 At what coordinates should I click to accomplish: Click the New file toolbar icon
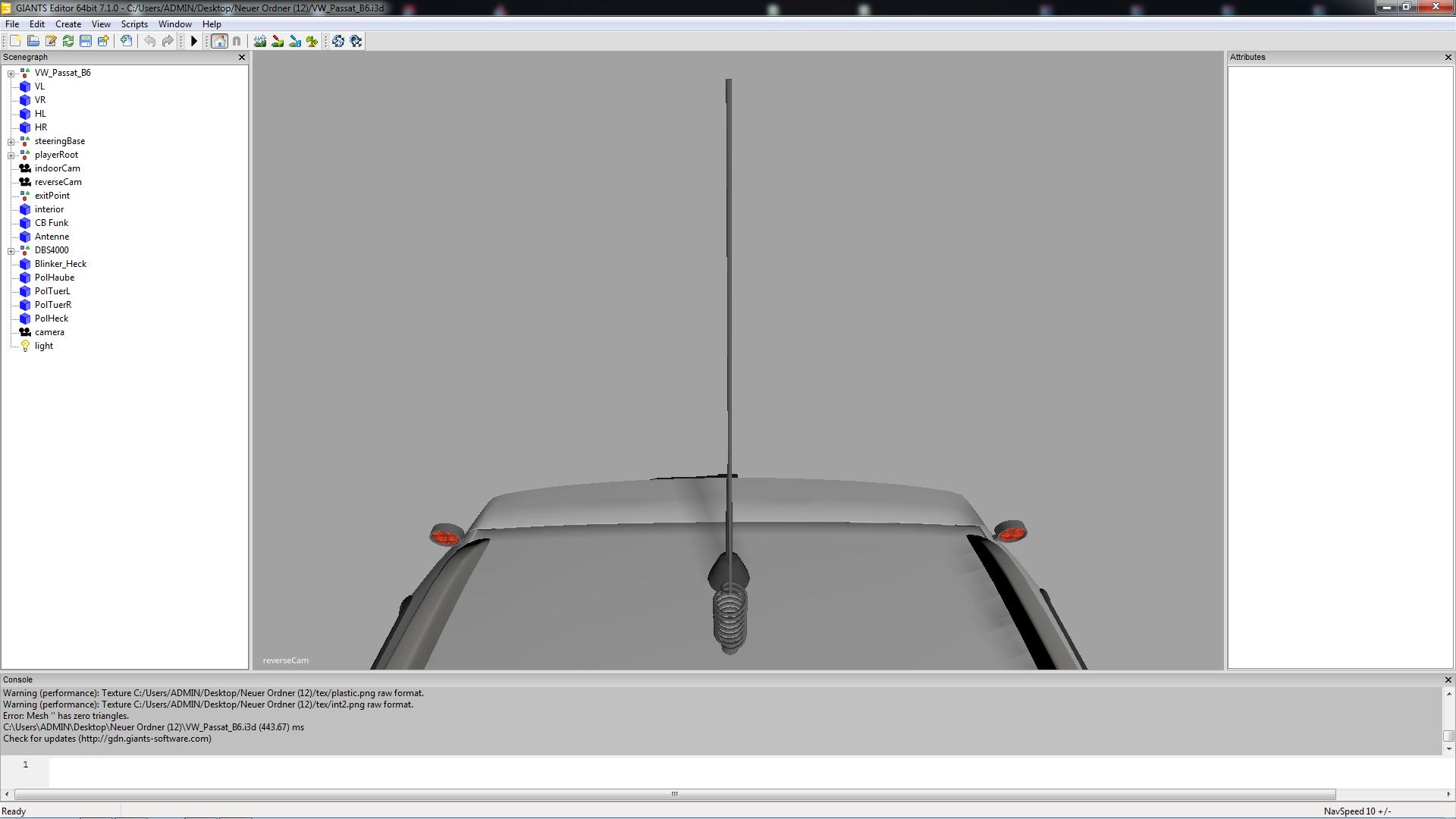click(15, 41)
